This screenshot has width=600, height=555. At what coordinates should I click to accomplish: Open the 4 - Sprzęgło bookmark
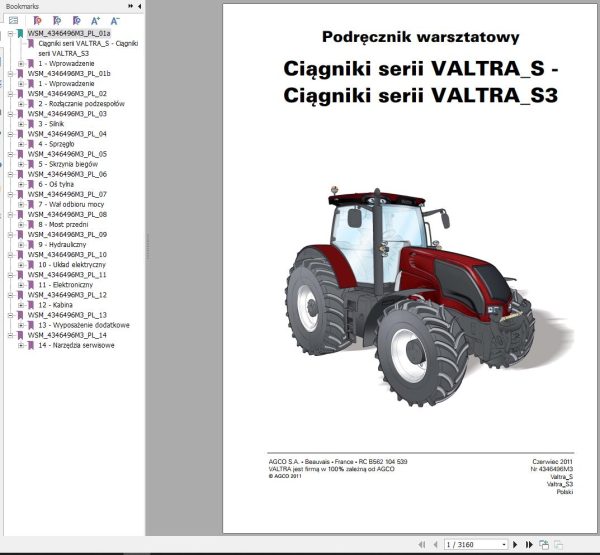click(x=56, y=144)
